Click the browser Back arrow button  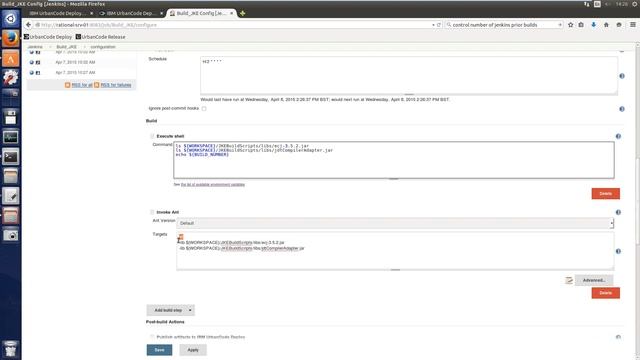tap(28, 25)
